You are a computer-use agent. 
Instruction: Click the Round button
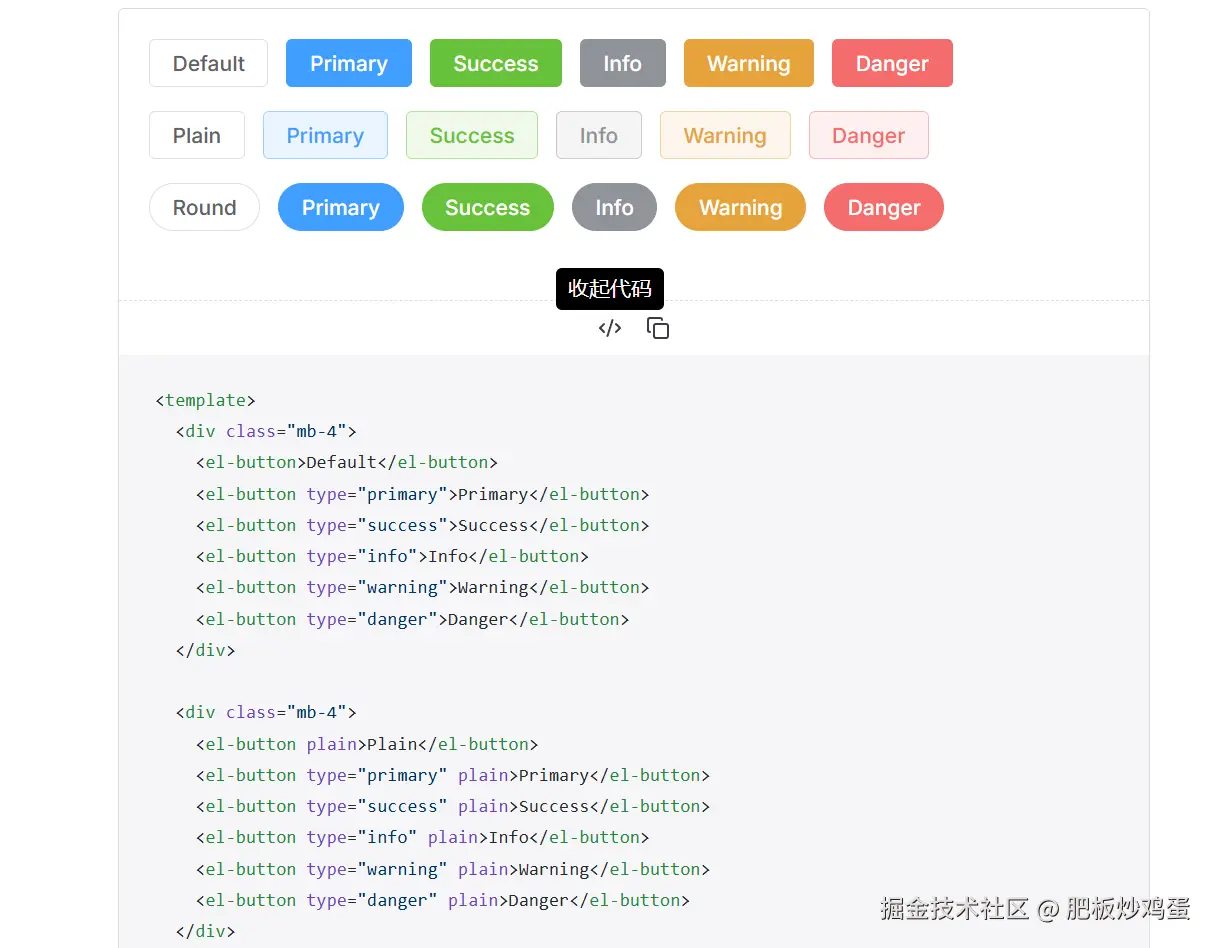[204, 207]
